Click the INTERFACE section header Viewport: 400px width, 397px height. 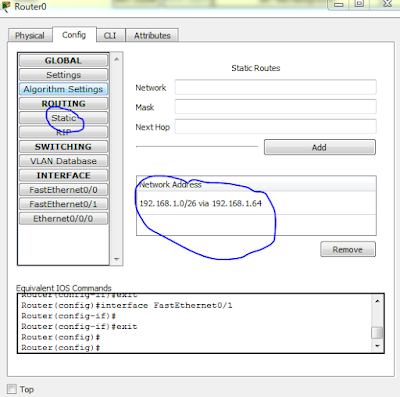[x=63, y=175]
